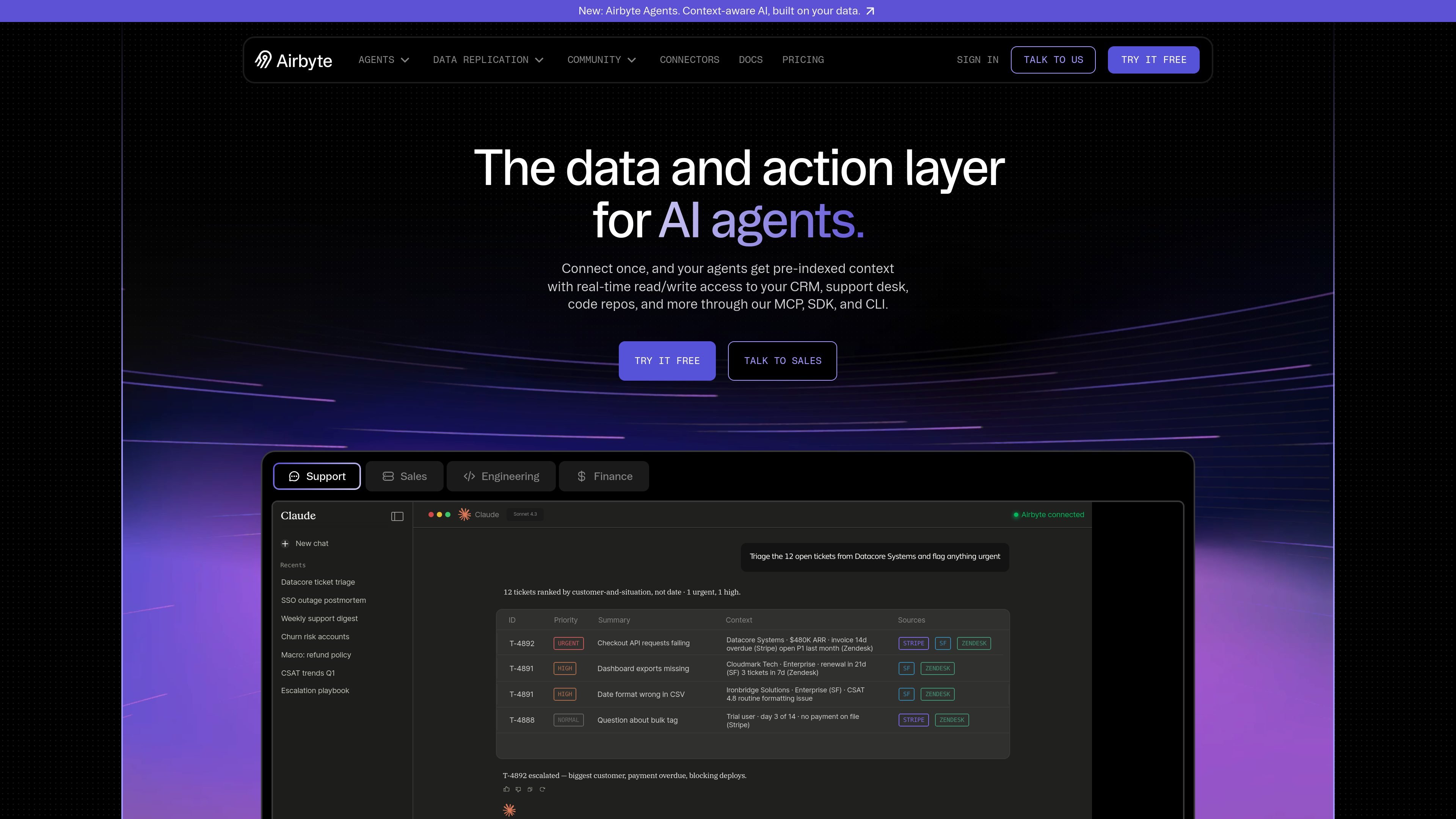Click the Sonnet 4.3 model selector
The height and width of the screenshot is (819, 1456).
point(525,515)
